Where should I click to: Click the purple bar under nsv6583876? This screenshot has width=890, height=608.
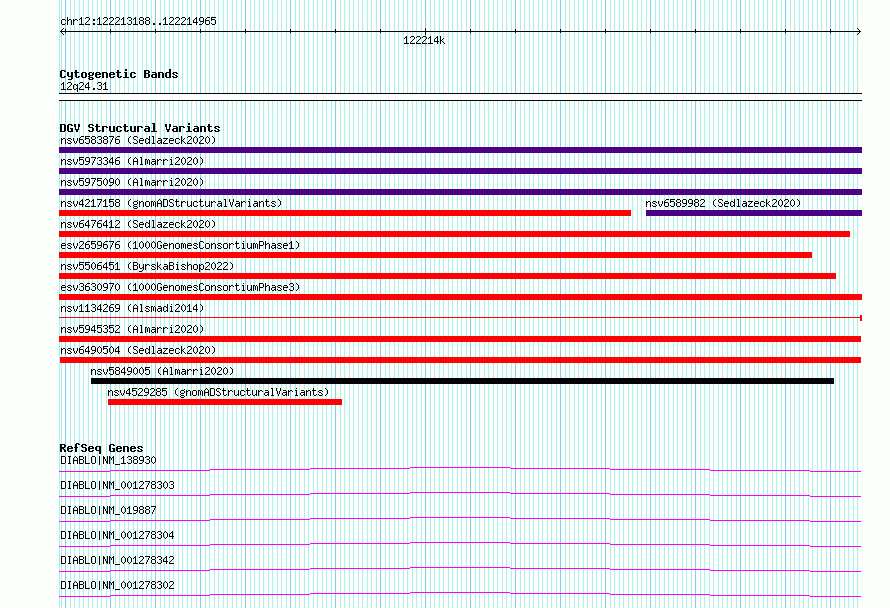pos(460,150)
